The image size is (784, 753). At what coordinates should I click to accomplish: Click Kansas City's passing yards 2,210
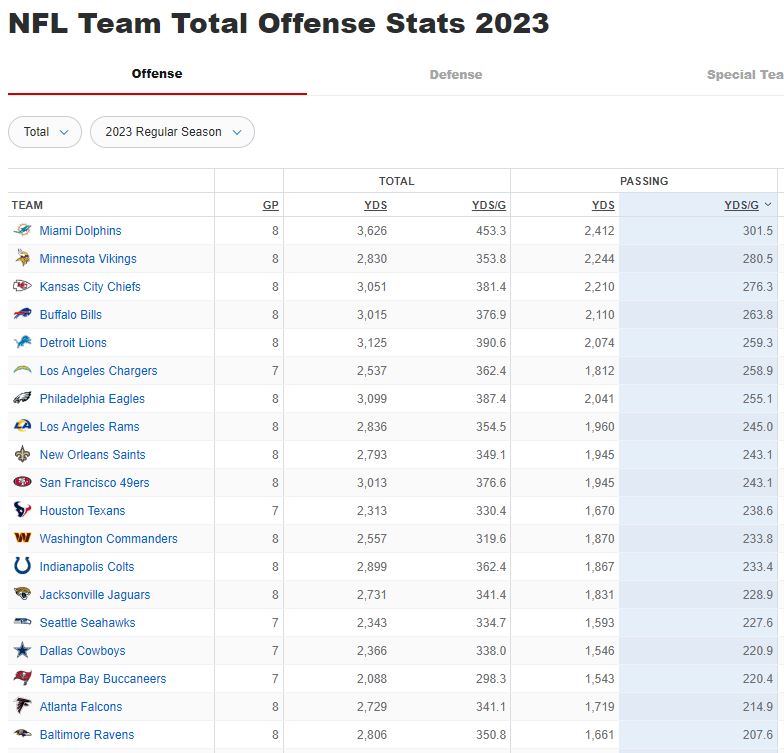pyautogui.click(x=600, y=286)
